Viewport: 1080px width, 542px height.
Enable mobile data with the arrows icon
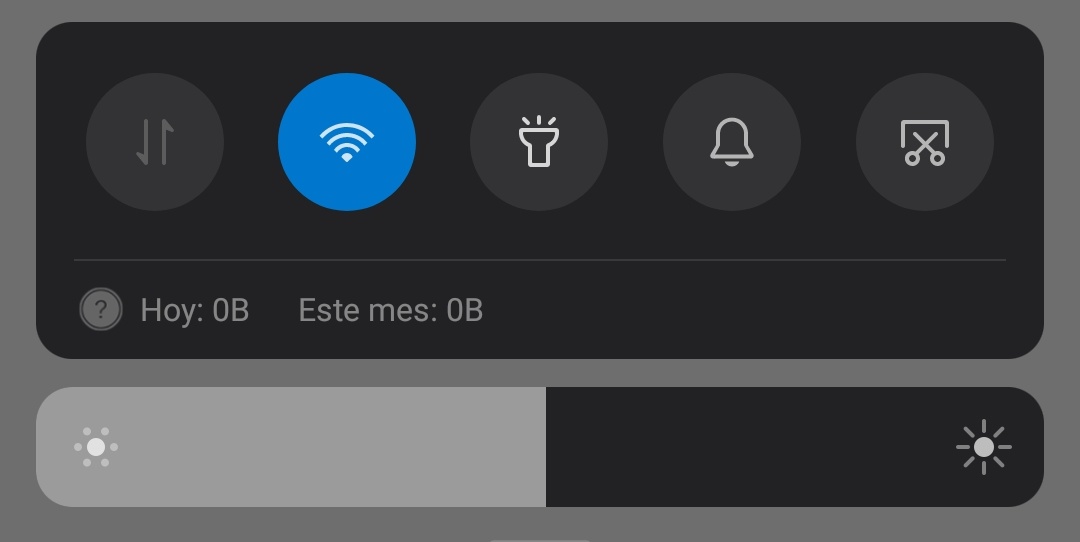[x=155, y=142]
